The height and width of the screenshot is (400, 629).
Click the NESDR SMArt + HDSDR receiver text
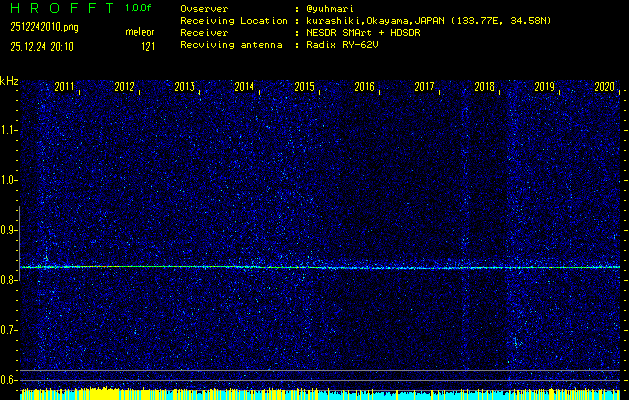(365, 32)
